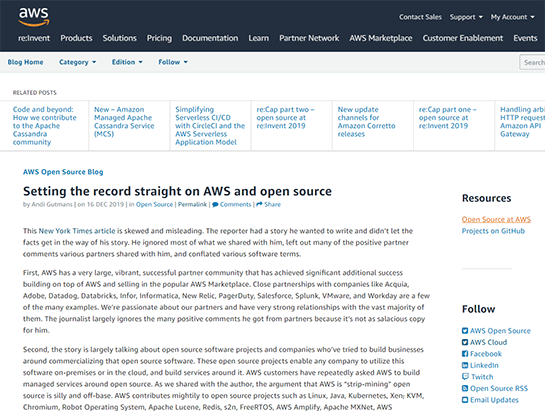Open the Comments speech bubble icon
The height and width of the screenshot is (411, 545).
click(215, 204)
